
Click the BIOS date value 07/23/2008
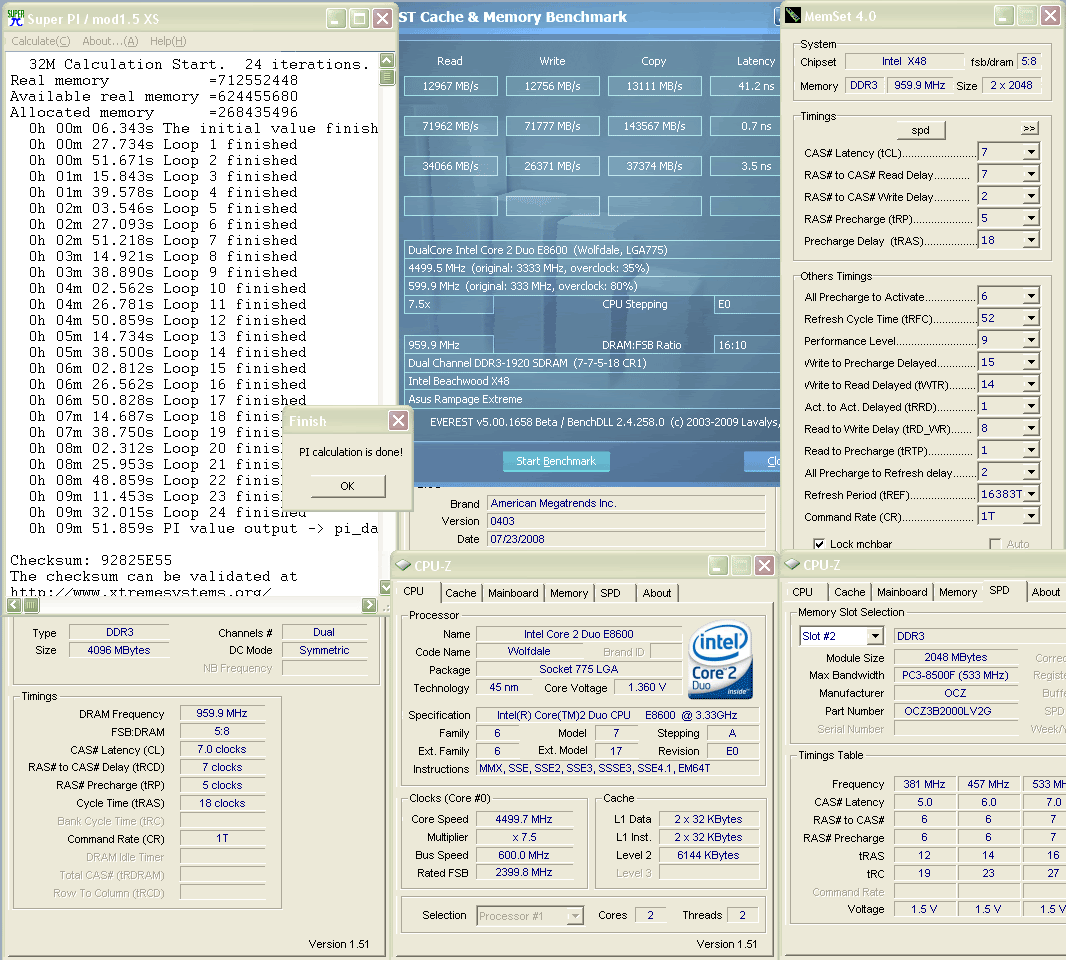[x=626, y=539]
